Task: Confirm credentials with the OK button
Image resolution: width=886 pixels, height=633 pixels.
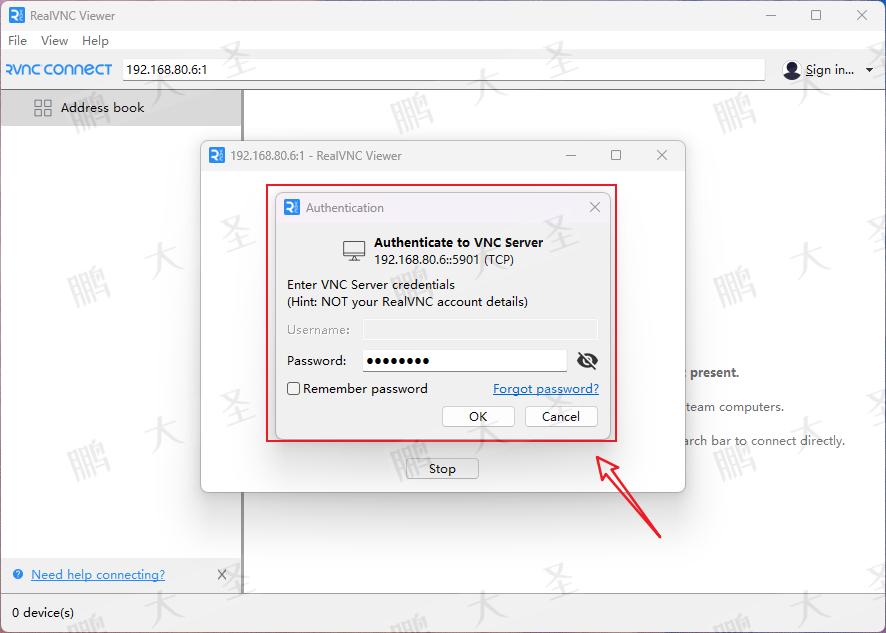Action: coord(478,417)
